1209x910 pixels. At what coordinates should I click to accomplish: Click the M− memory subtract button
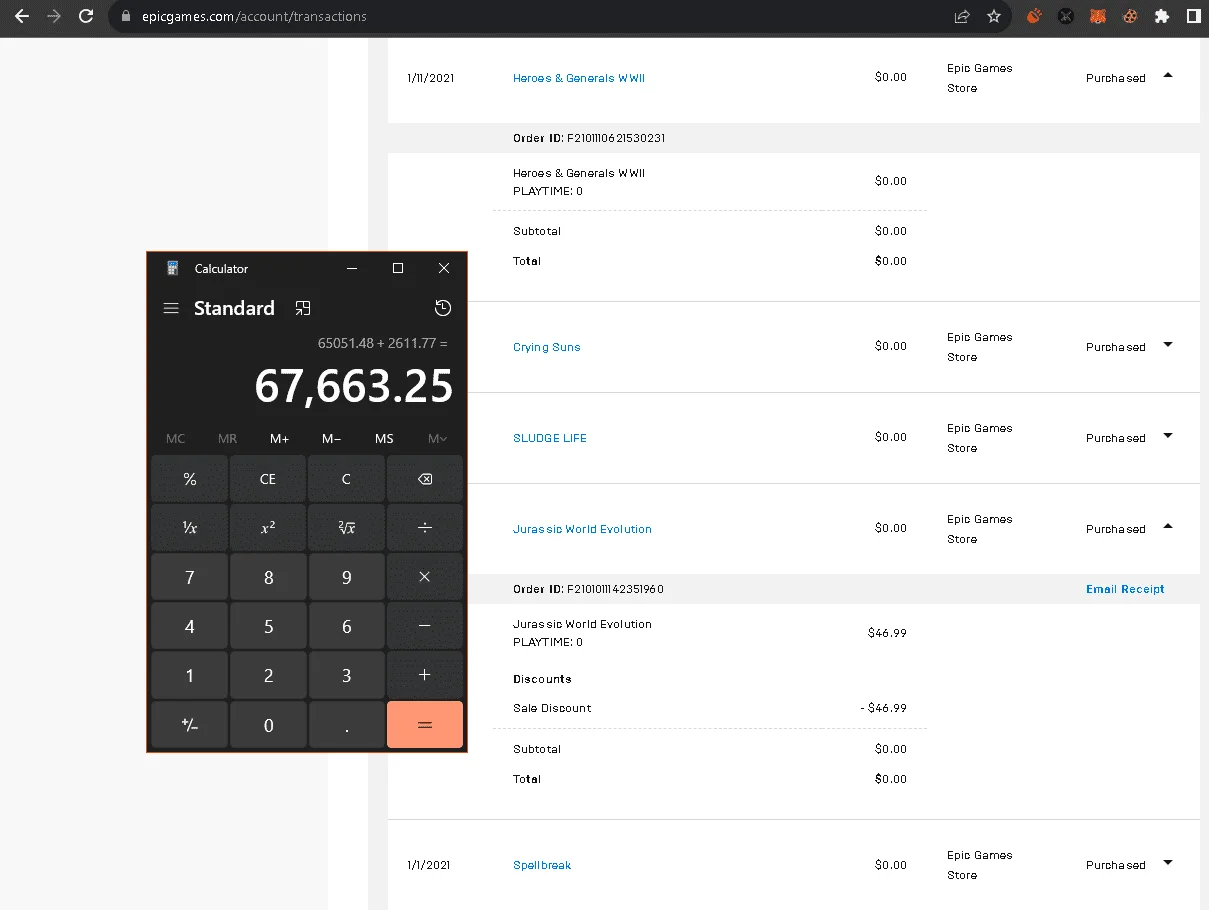click(x=332, y=438)
